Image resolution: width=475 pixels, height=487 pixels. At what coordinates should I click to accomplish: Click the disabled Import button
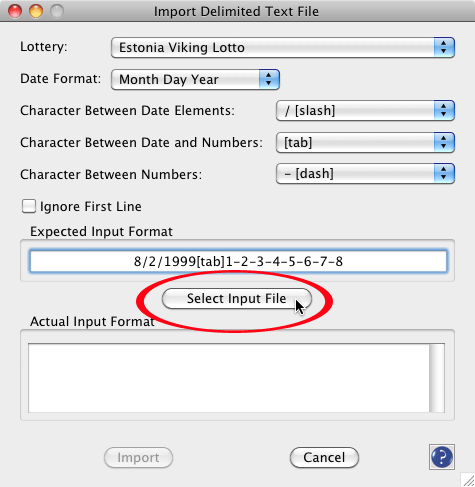tap(138, 457)
